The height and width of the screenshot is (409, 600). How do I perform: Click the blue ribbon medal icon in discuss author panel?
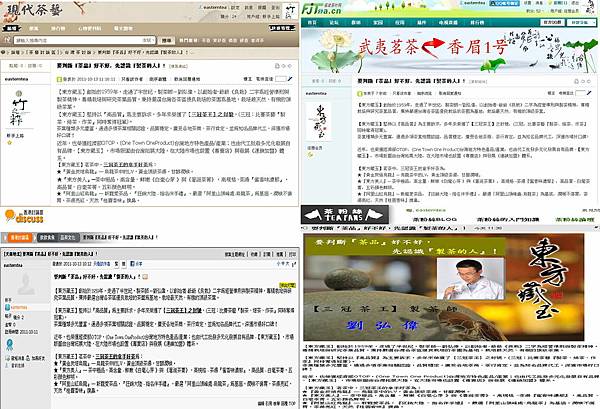(9, 344)
